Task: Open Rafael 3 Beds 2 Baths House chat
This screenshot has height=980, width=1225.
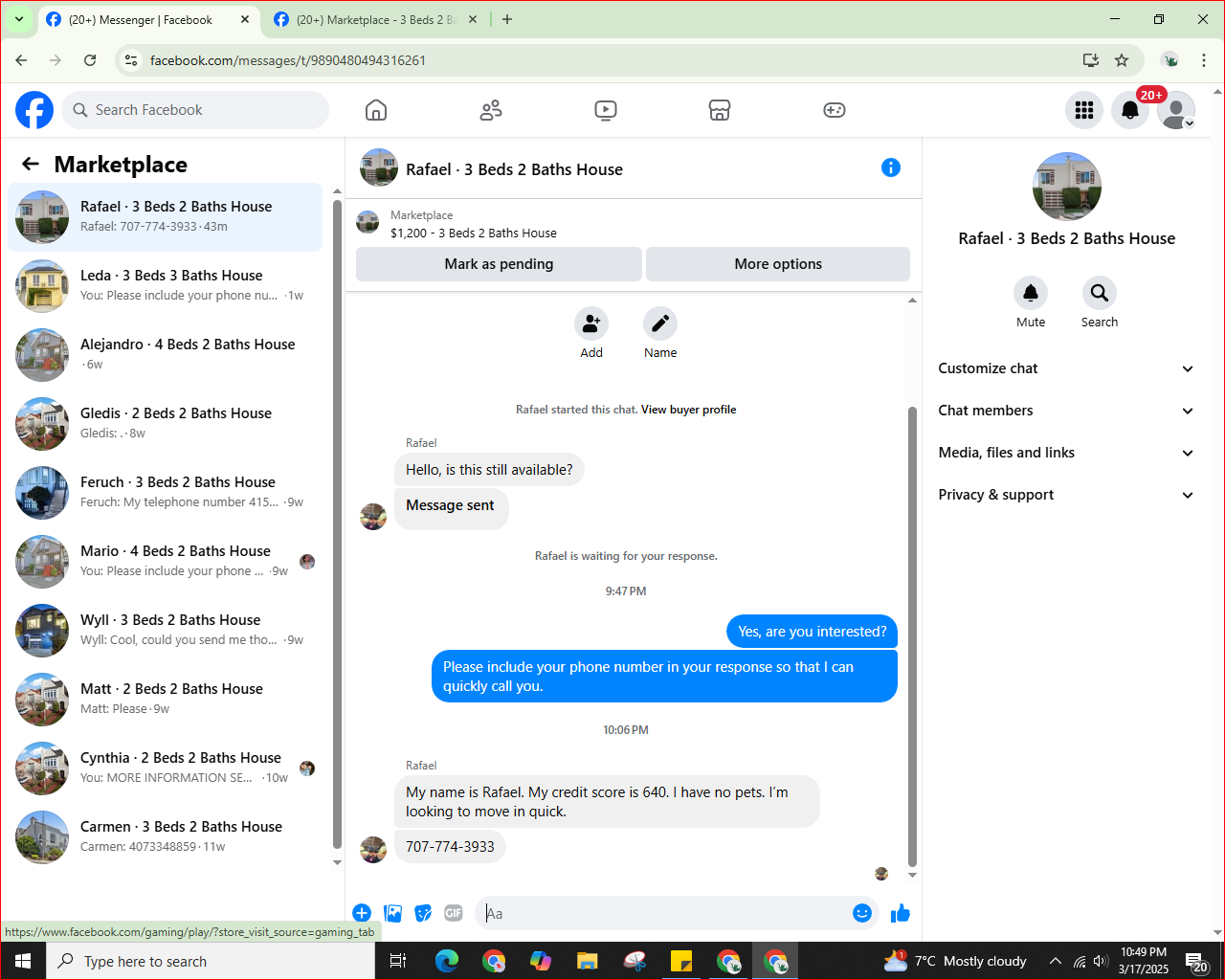Action: pyautogui.click(x=166, y=217)
